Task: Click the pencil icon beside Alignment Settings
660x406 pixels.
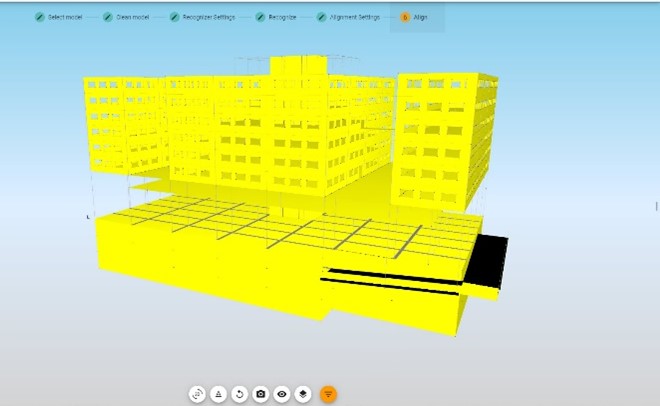Action: click(x=322, y=17)
